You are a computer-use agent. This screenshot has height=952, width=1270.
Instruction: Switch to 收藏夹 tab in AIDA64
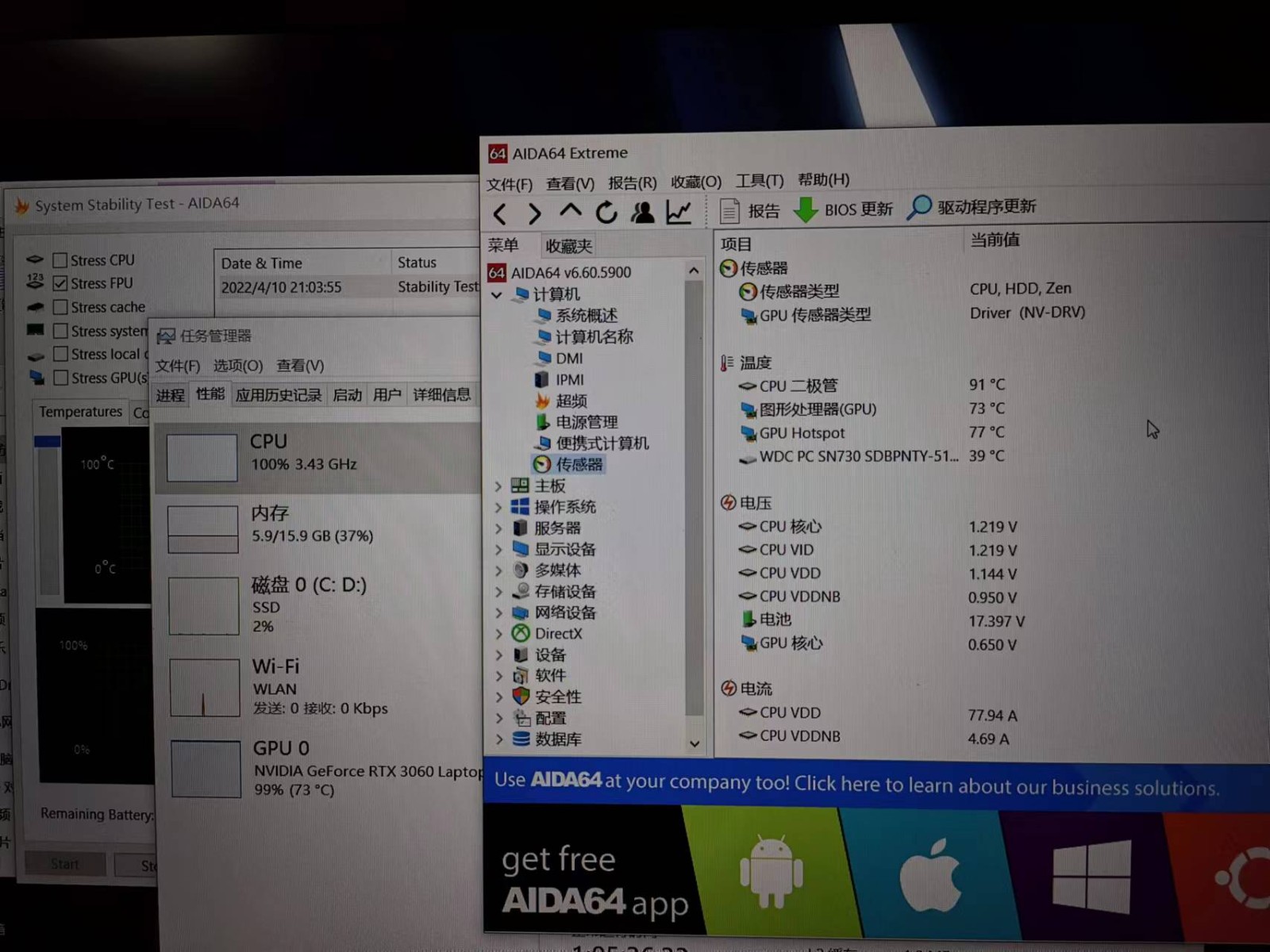(568, 247)
